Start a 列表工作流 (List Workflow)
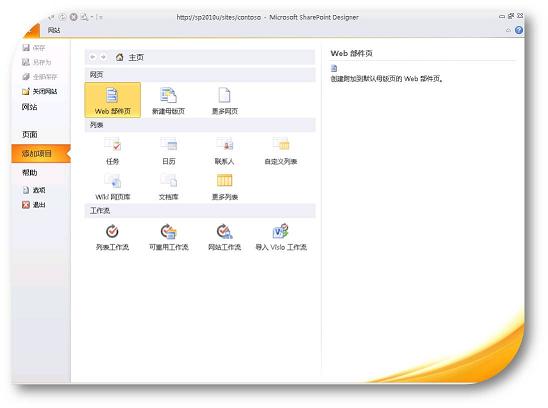 pos(113,237)
